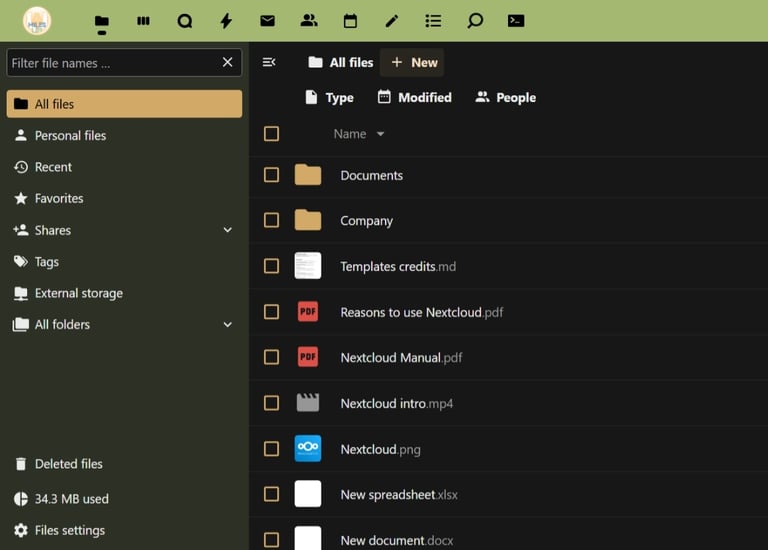
Task: Open the Contacts app icon
Action: [309, 20]
